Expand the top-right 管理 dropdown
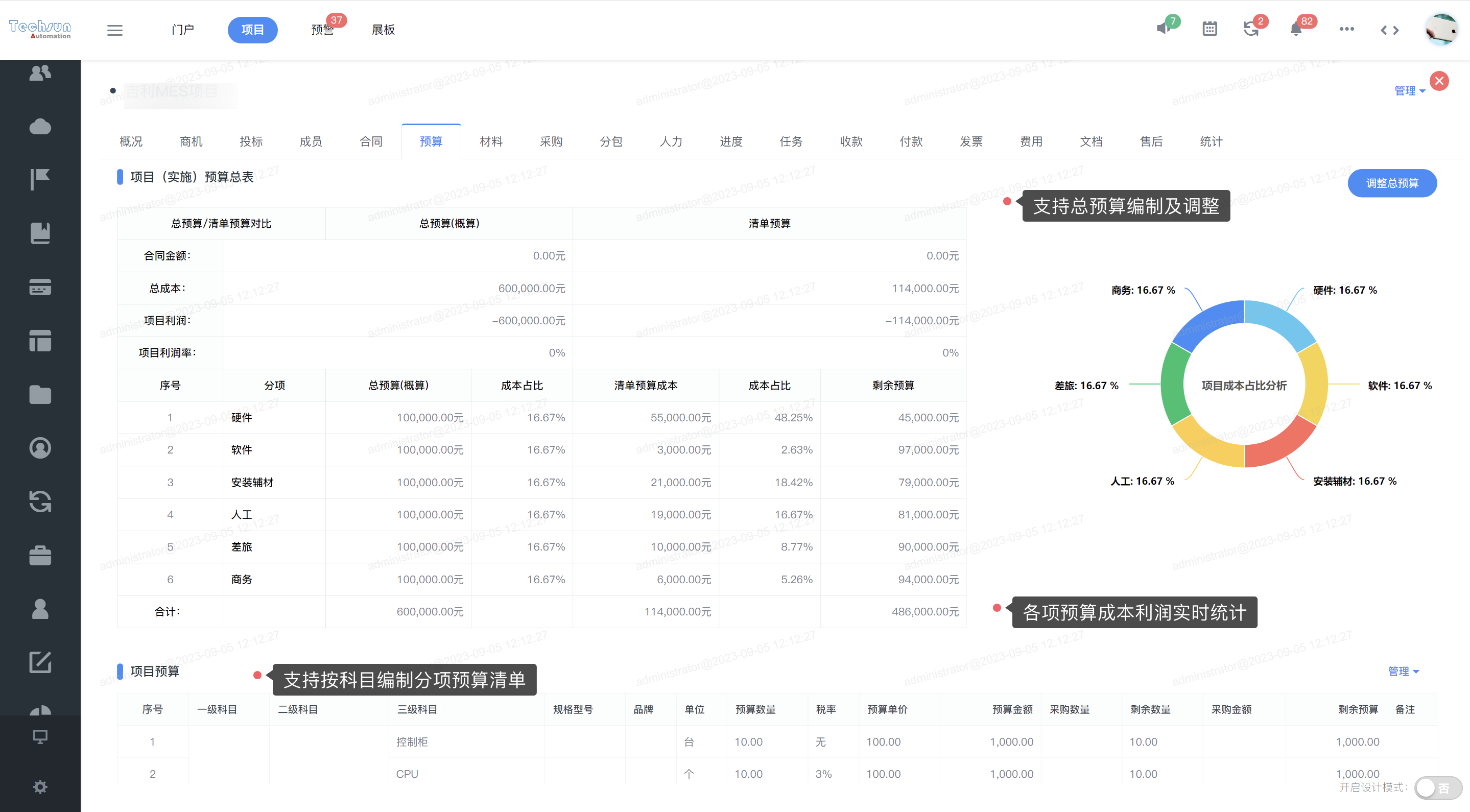1470x812 pixels. 1409,91
